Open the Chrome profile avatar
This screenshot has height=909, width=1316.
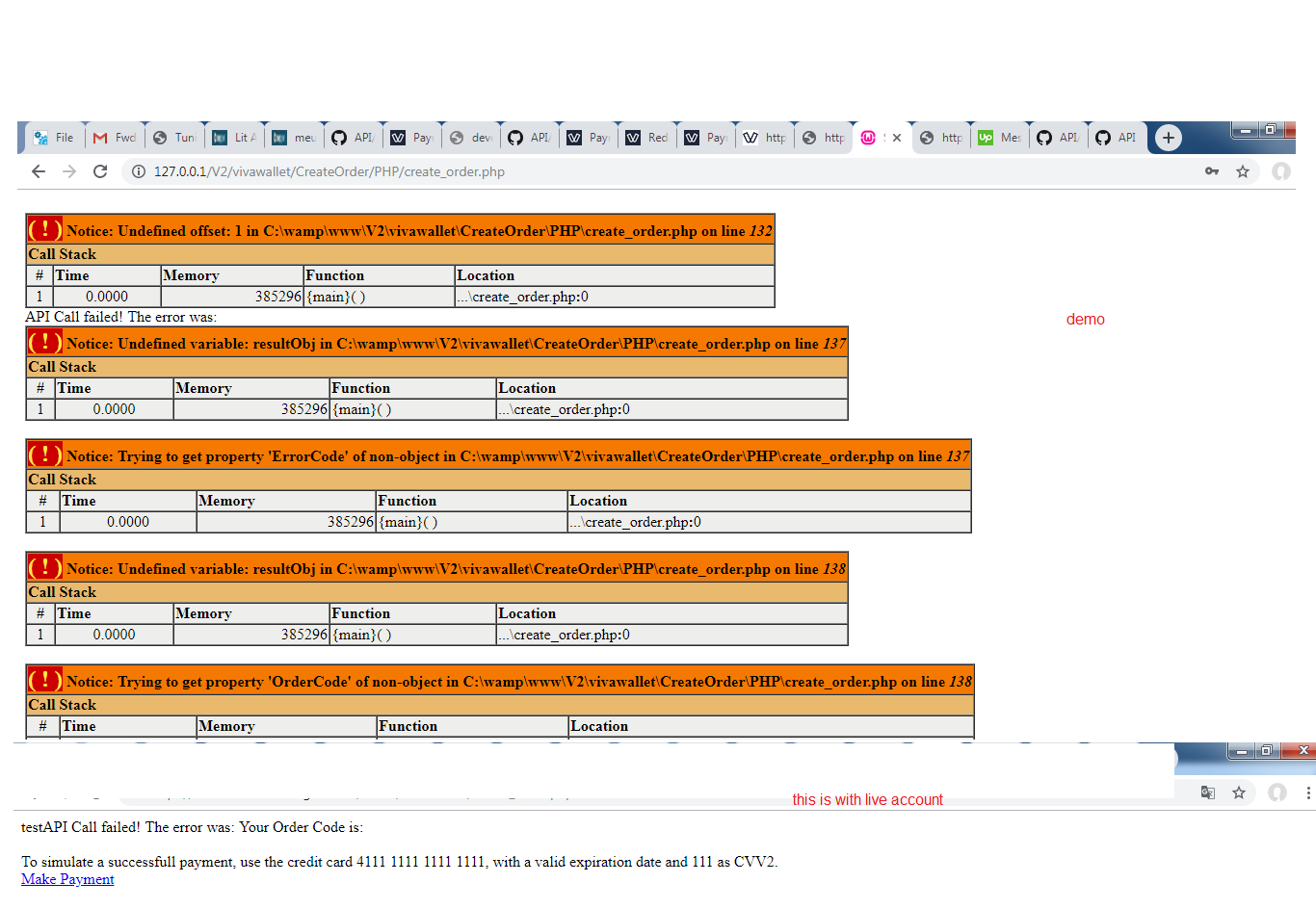pos(1279,171)
